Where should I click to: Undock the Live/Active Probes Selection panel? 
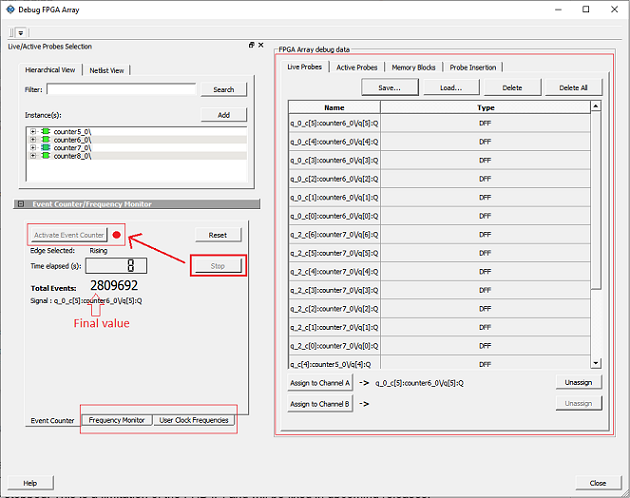coord(252,46)
